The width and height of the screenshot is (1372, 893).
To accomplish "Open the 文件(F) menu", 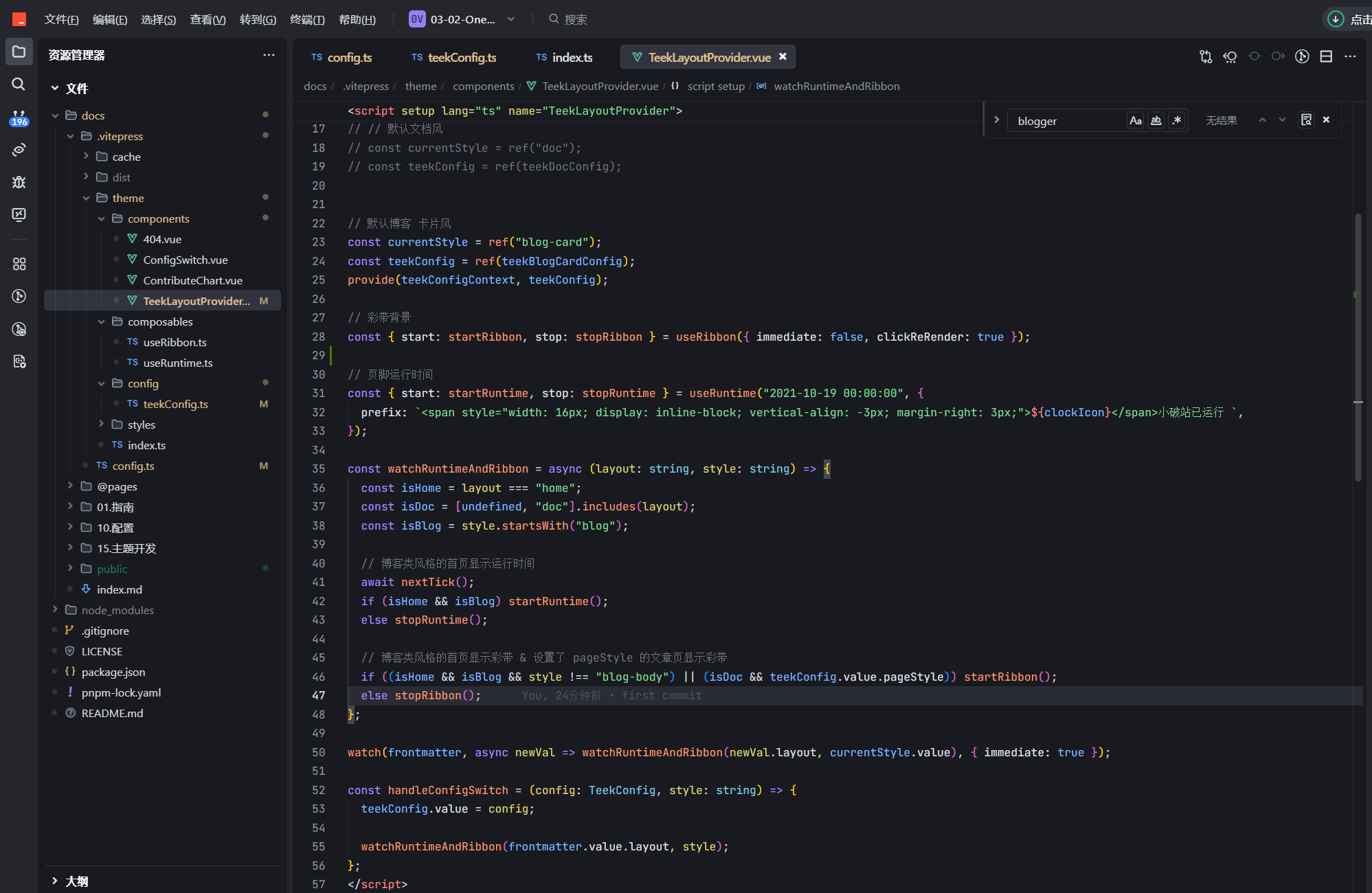I will [x=61, y=19].
